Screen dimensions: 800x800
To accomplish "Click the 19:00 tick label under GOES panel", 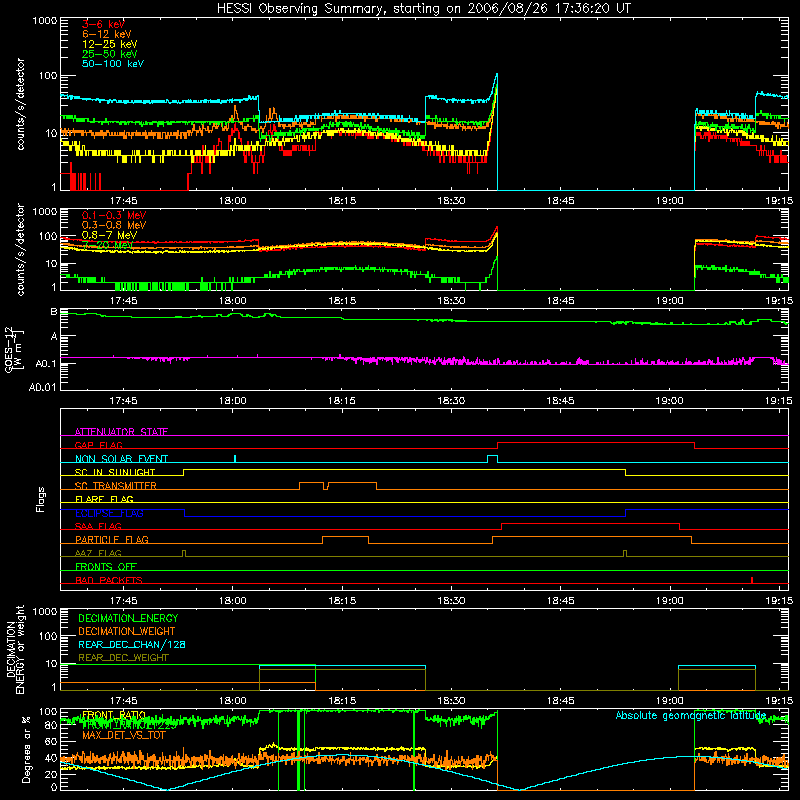I will (x=669, y=401).
